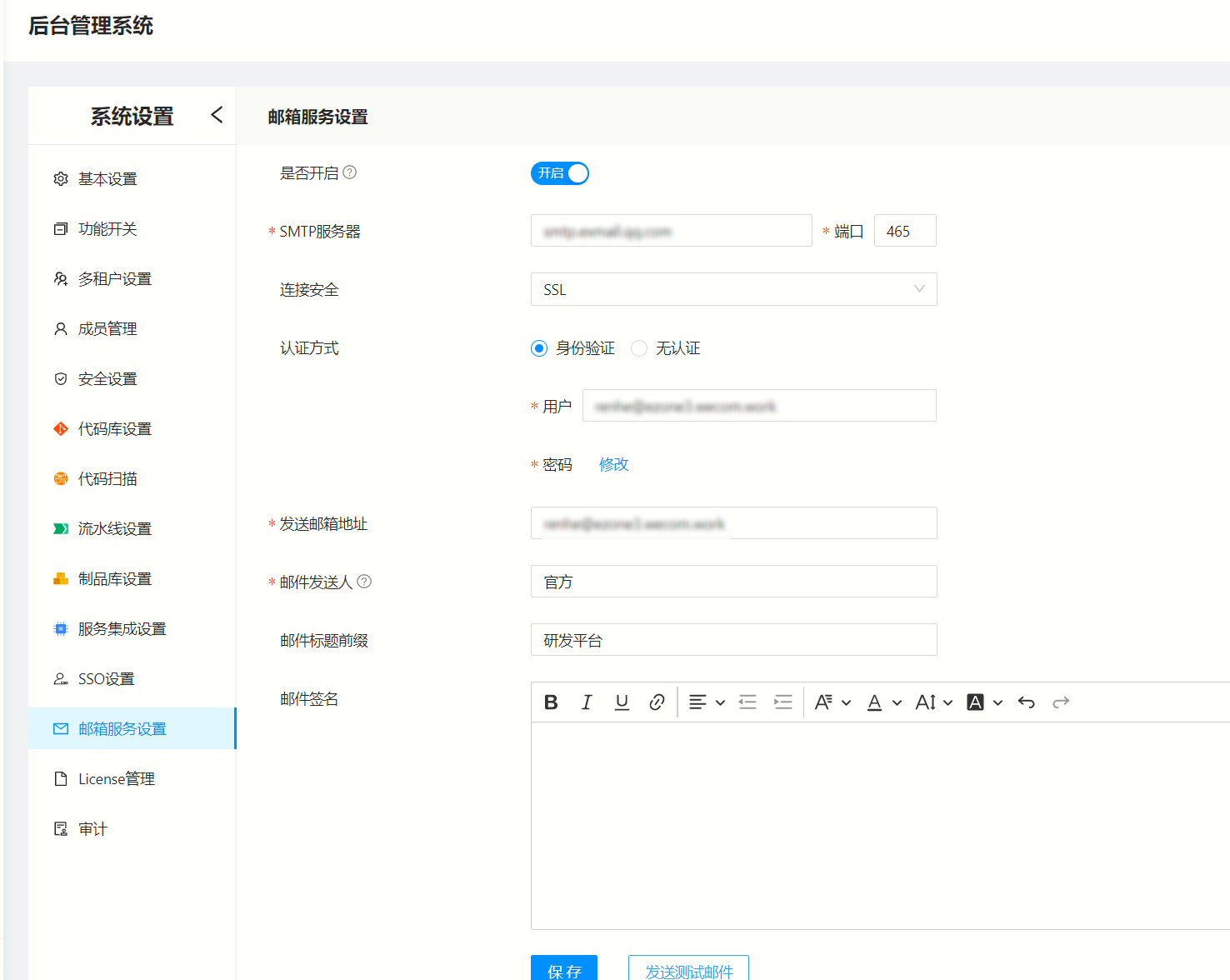This screenshot has height=980, width=1230.
Task: Insert a hyperlink in the signature editor
Action: point(657,702)
